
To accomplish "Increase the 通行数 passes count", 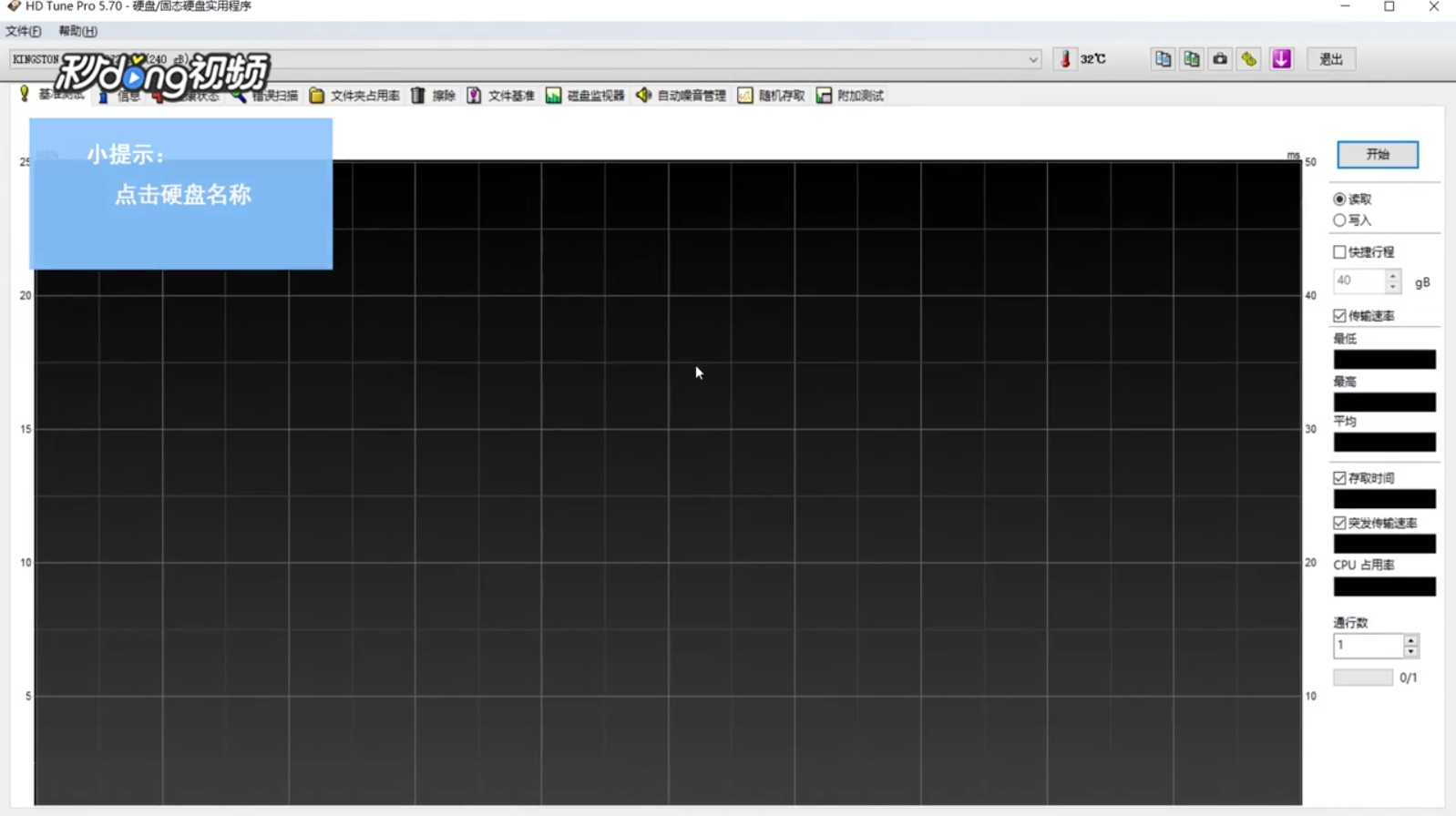I will click(x=1410, y=640).
